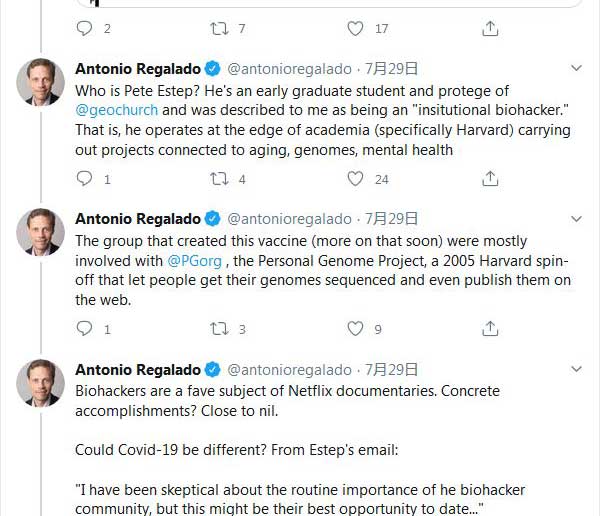
Task: Retweet the tweet mentioning @geochurch
Action: pyautogui.click(x=219, y=179)
